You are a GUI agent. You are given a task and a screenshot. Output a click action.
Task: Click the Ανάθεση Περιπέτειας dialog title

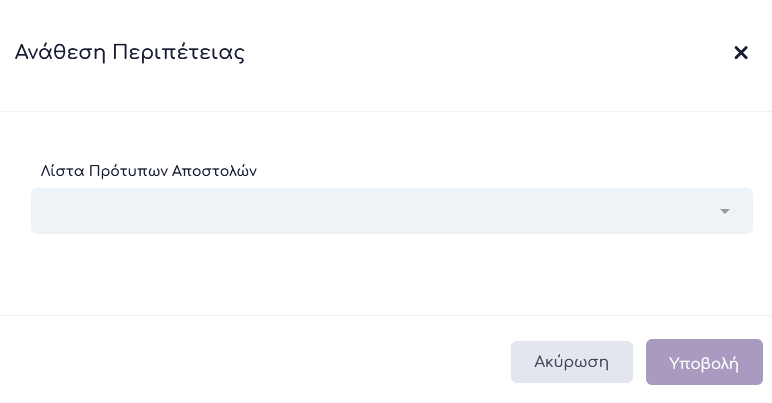coord(130,52)
